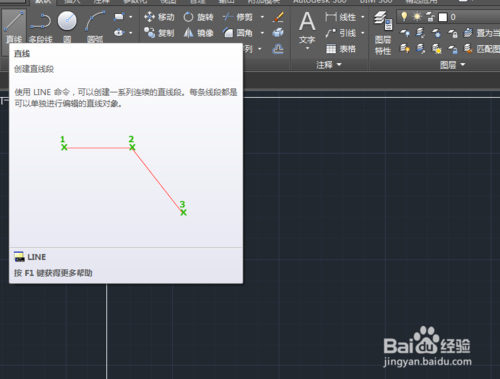Select the Leader (引线) tool
Screen dimensions: 500x379
click(x=341, y=33)
